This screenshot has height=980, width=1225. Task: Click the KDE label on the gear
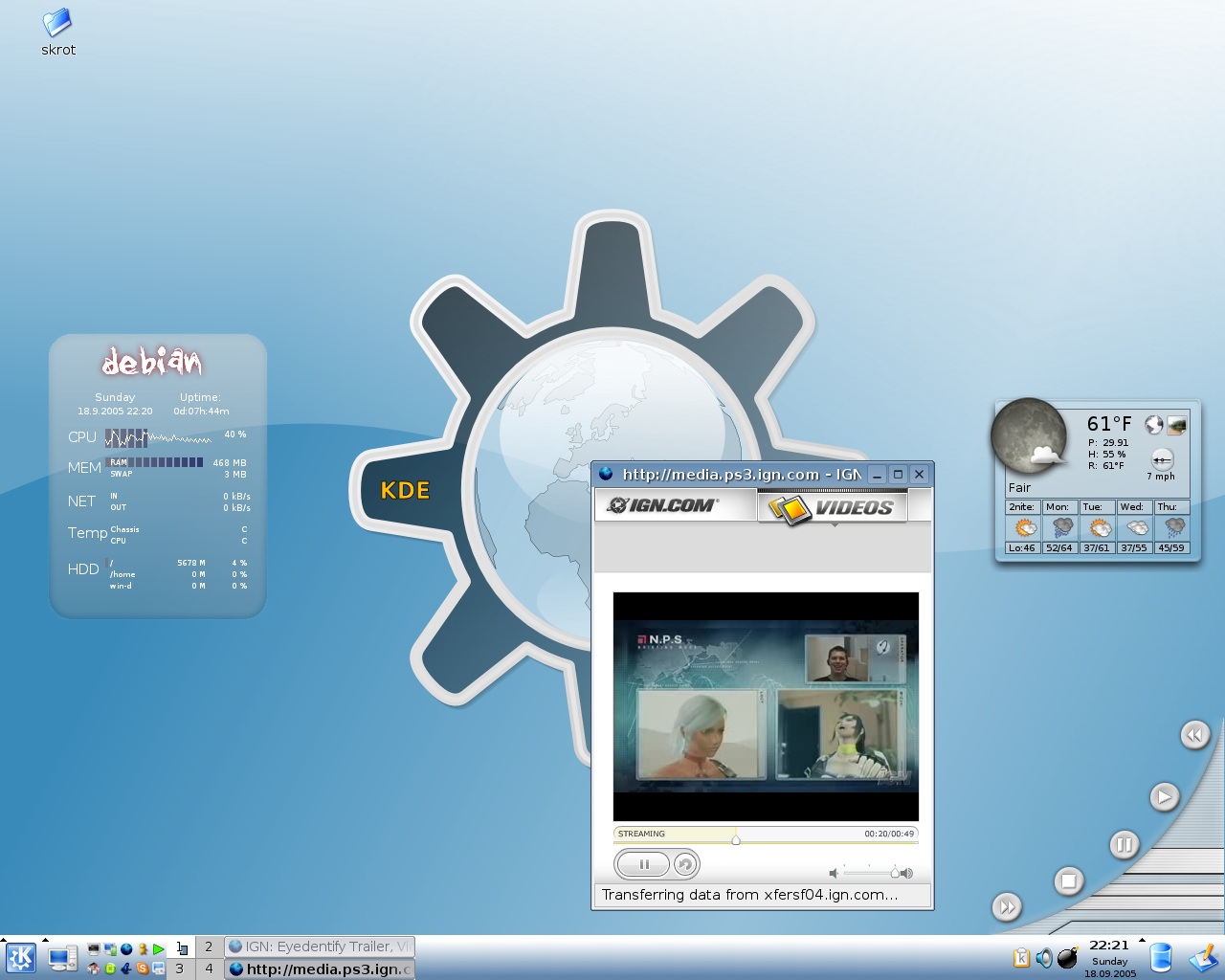(x=405, y=490)
